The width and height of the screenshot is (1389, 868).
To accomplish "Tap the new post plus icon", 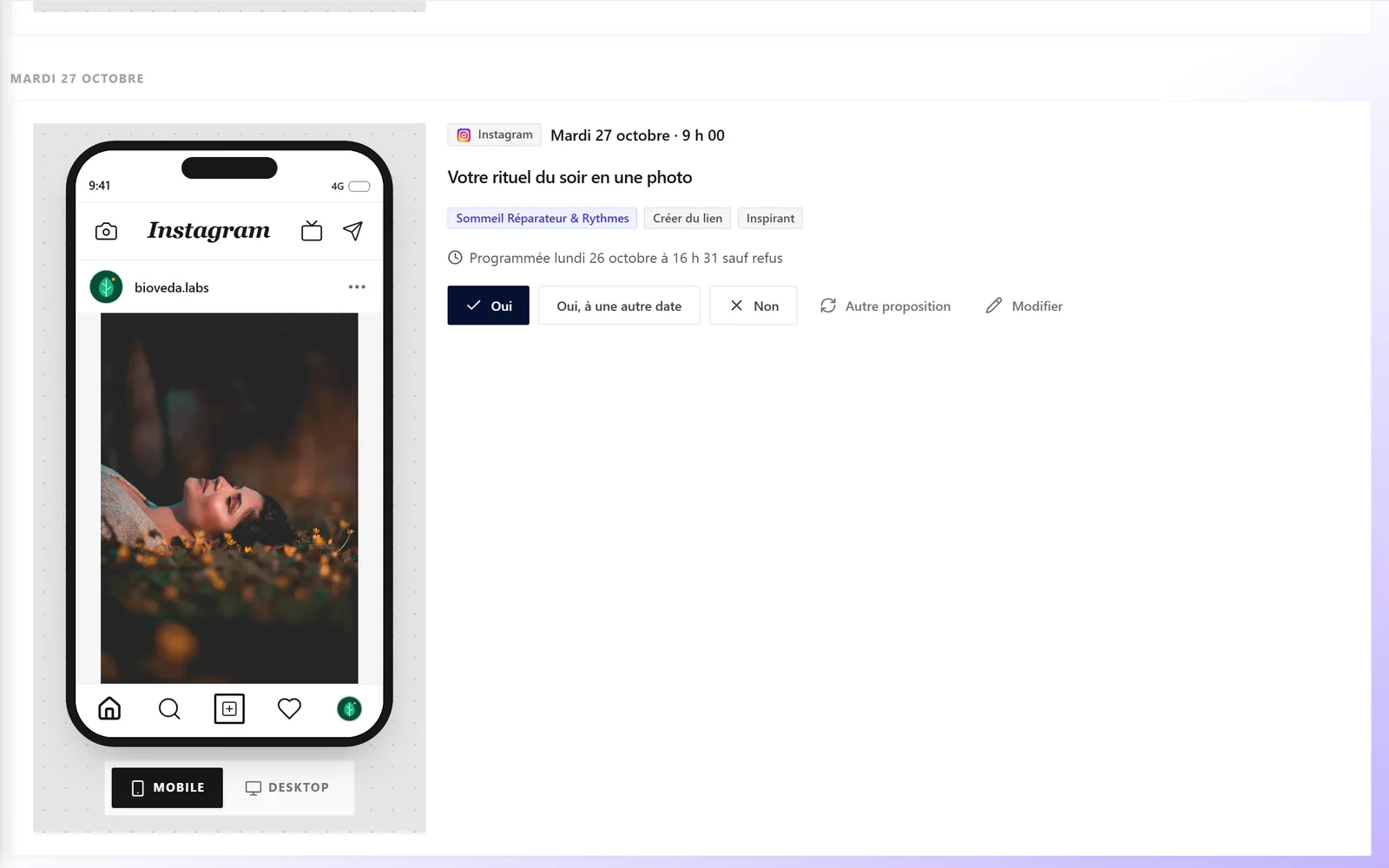I will (x=229, y=709).
